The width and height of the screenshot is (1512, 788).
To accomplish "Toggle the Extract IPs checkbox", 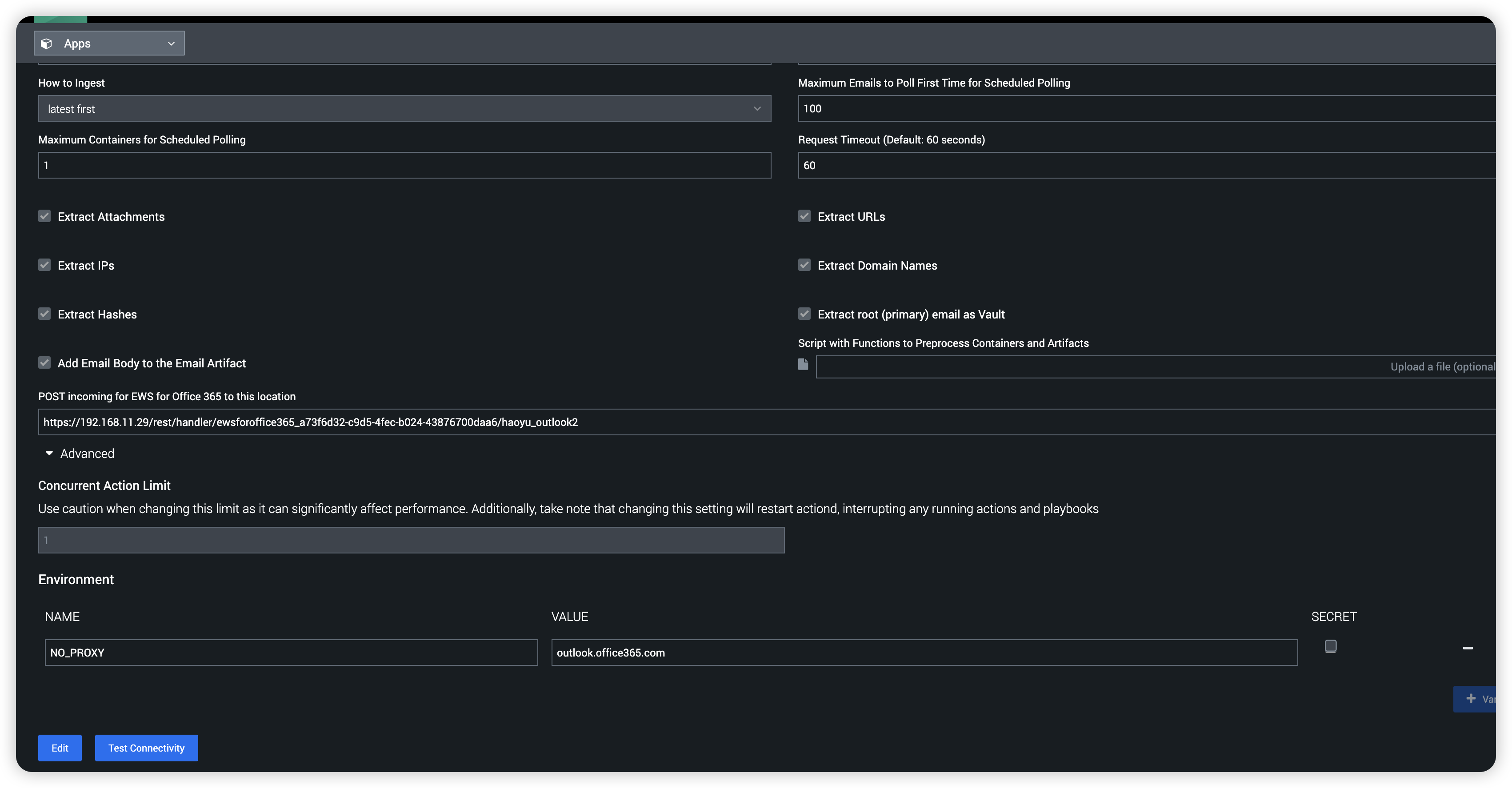I will [44, 265].
